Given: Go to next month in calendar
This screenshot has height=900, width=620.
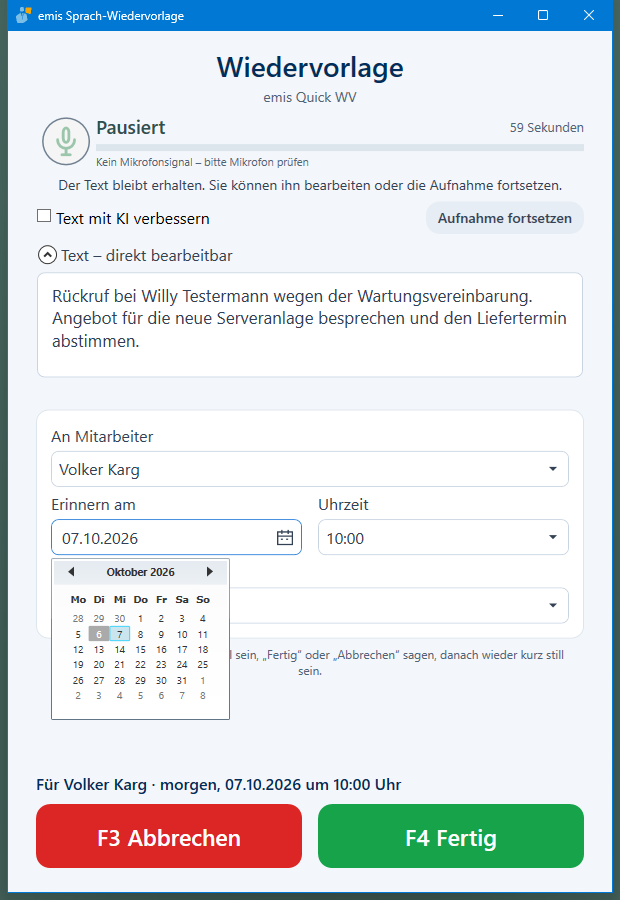Looking at the screenshot, I should [210, 572].
